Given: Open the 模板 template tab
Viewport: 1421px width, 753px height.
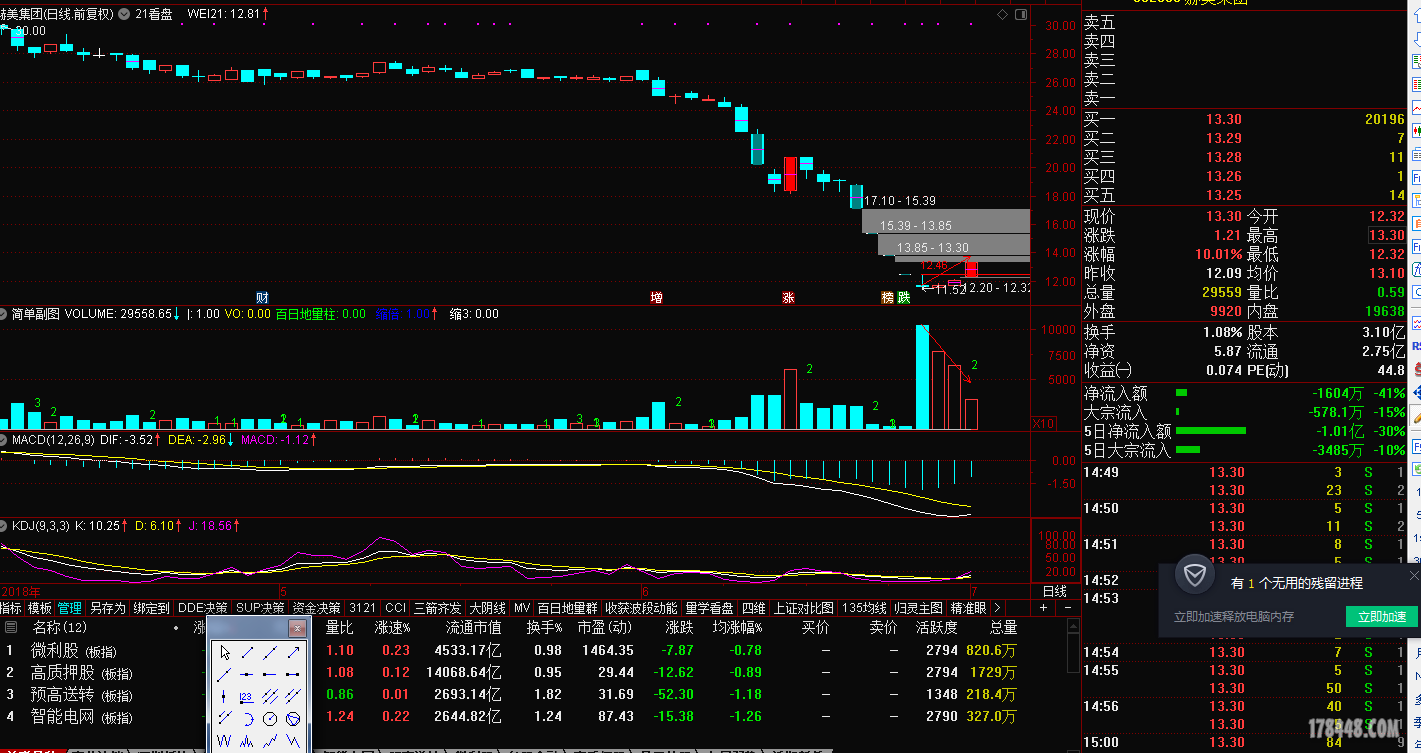Looking at the screenshot, I should (x=39, y=607).
